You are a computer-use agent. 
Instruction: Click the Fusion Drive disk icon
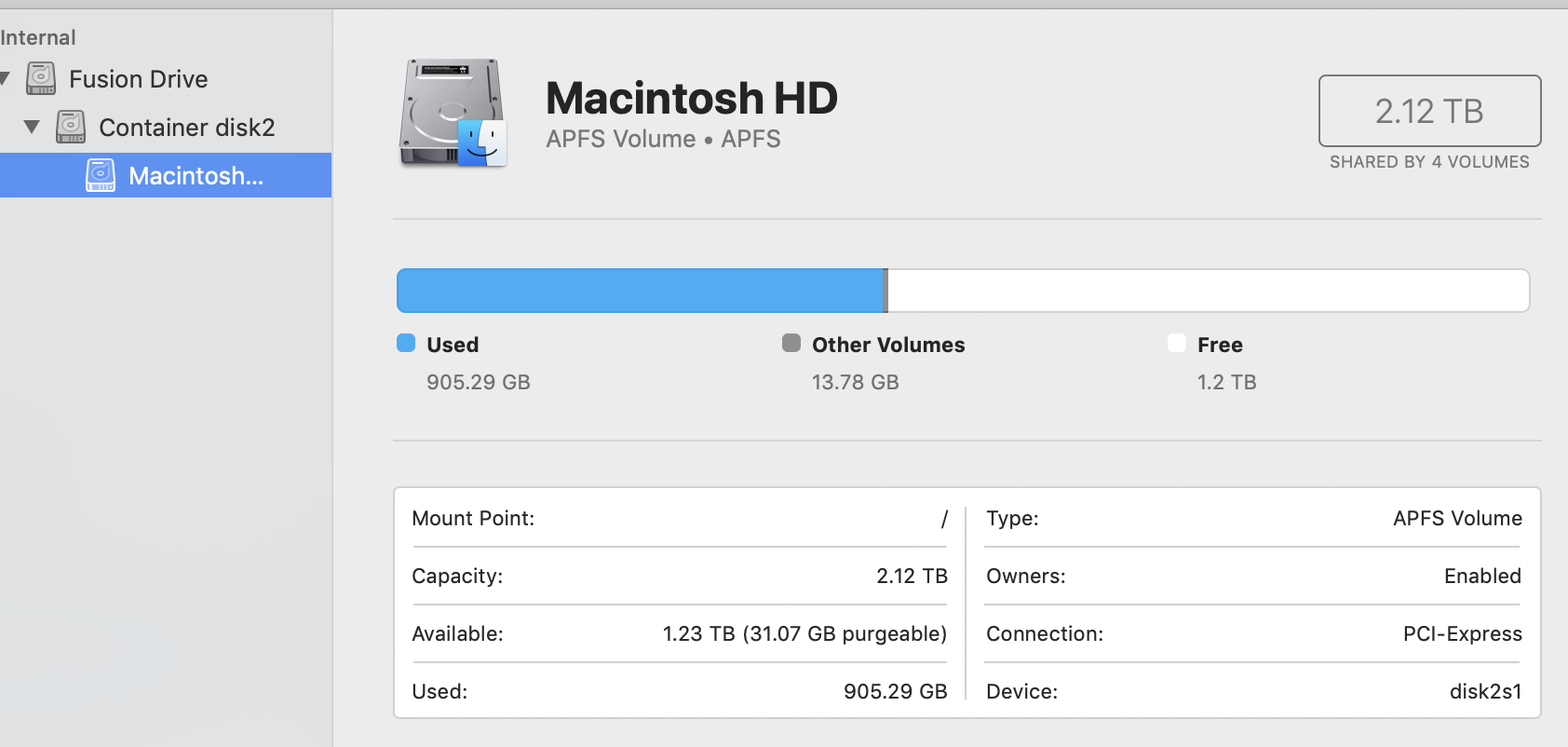point(40,78)
